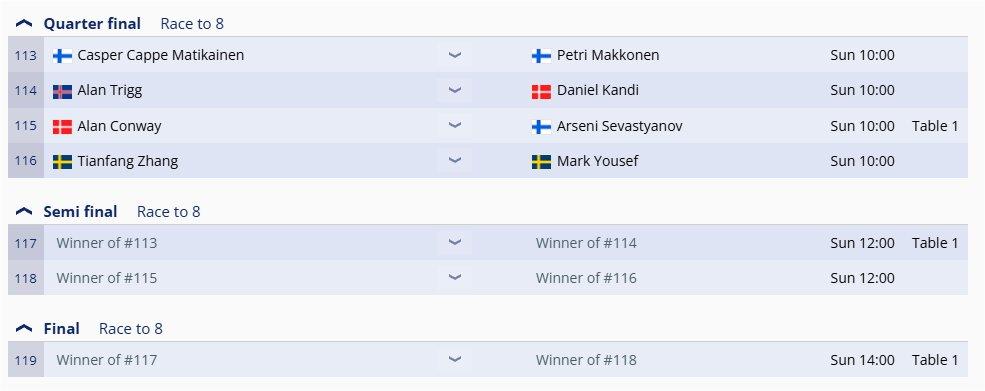Collapse the Semi final section
Screen dimensions: 985x391
coord(24,212)
